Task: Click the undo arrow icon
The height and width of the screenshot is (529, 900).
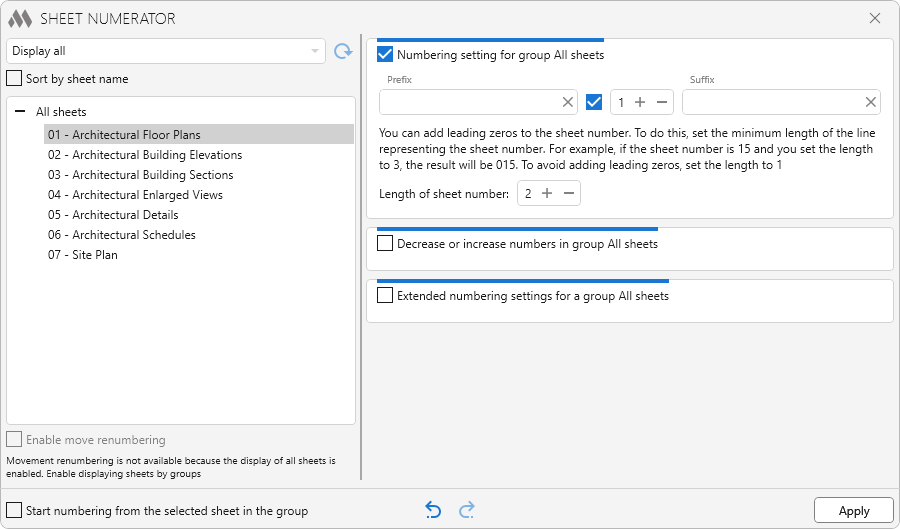Action: click(x=433, y=510)
